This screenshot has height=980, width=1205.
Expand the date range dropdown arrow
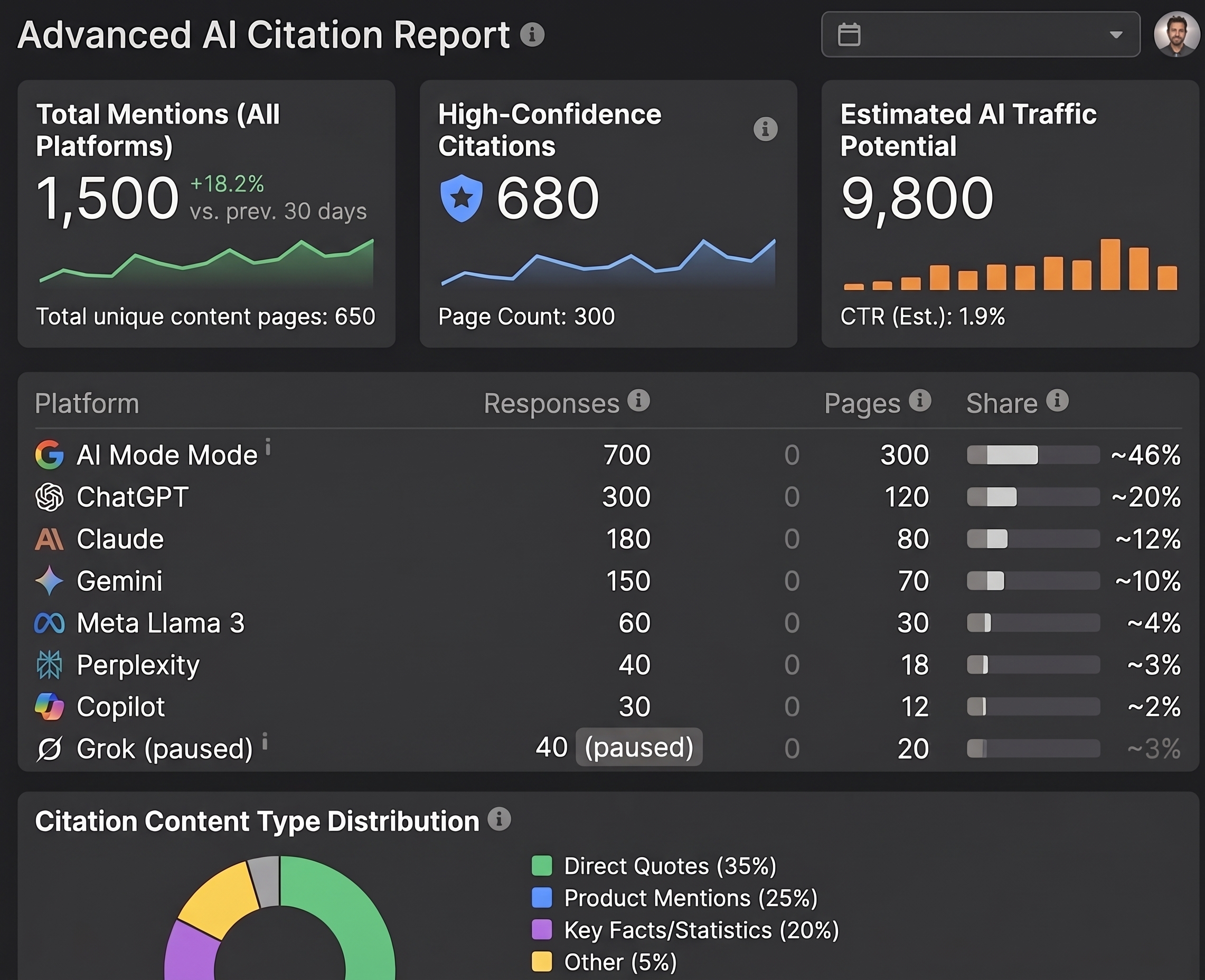click(1115, 35)
